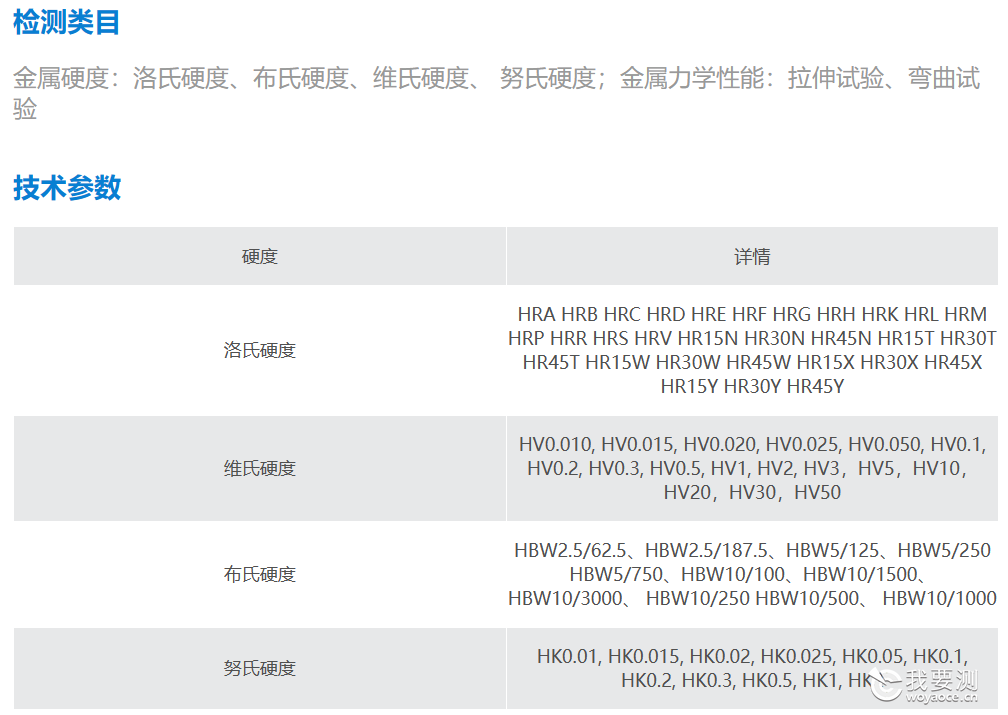Click the details cell starting with HV0.010
The width and height of the screenshot is (1008, 715).
[x=752, y=469]
